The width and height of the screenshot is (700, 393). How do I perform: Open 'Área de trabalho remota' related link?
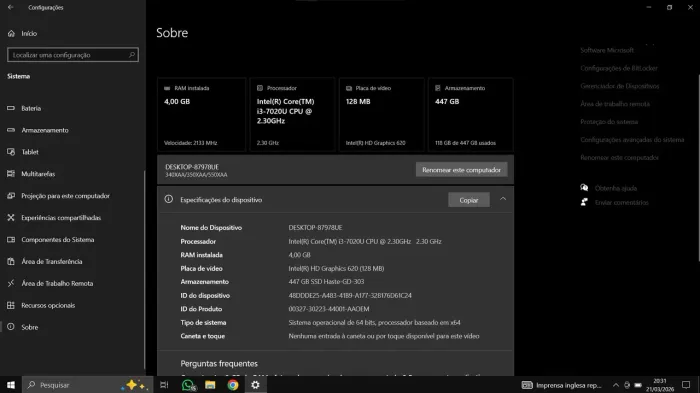(615, 104)
